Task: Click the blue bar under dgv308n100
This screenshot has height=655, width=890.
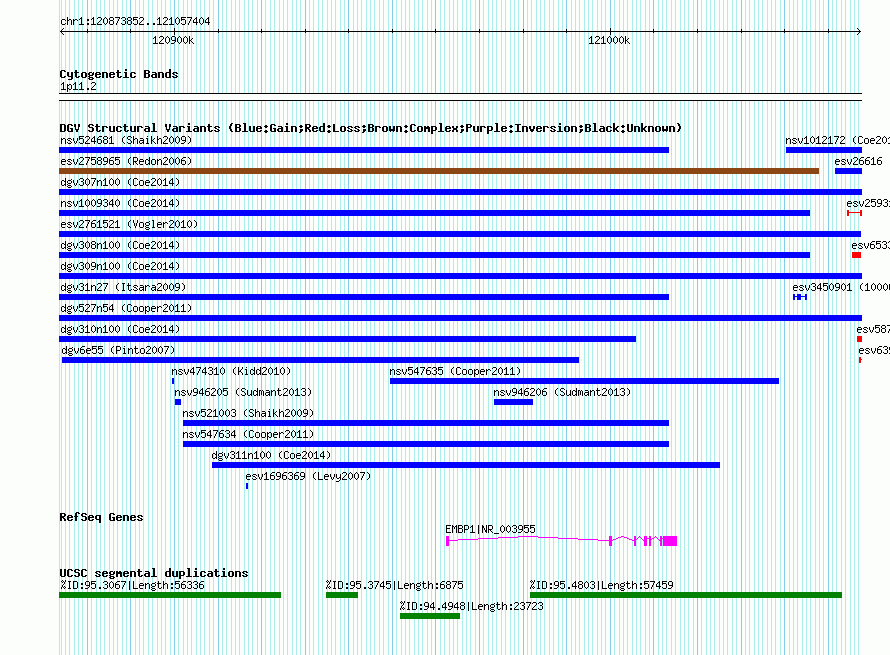Action: tap(434, 255)
